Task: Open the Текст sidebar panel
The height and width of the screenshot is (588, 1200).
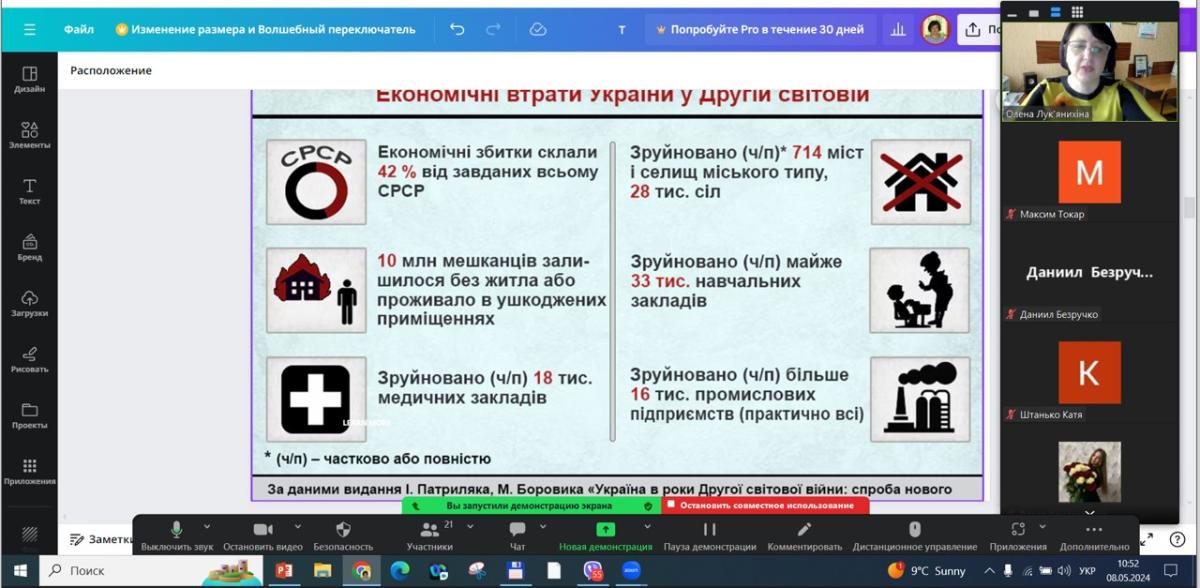Action: coord(29,191)
